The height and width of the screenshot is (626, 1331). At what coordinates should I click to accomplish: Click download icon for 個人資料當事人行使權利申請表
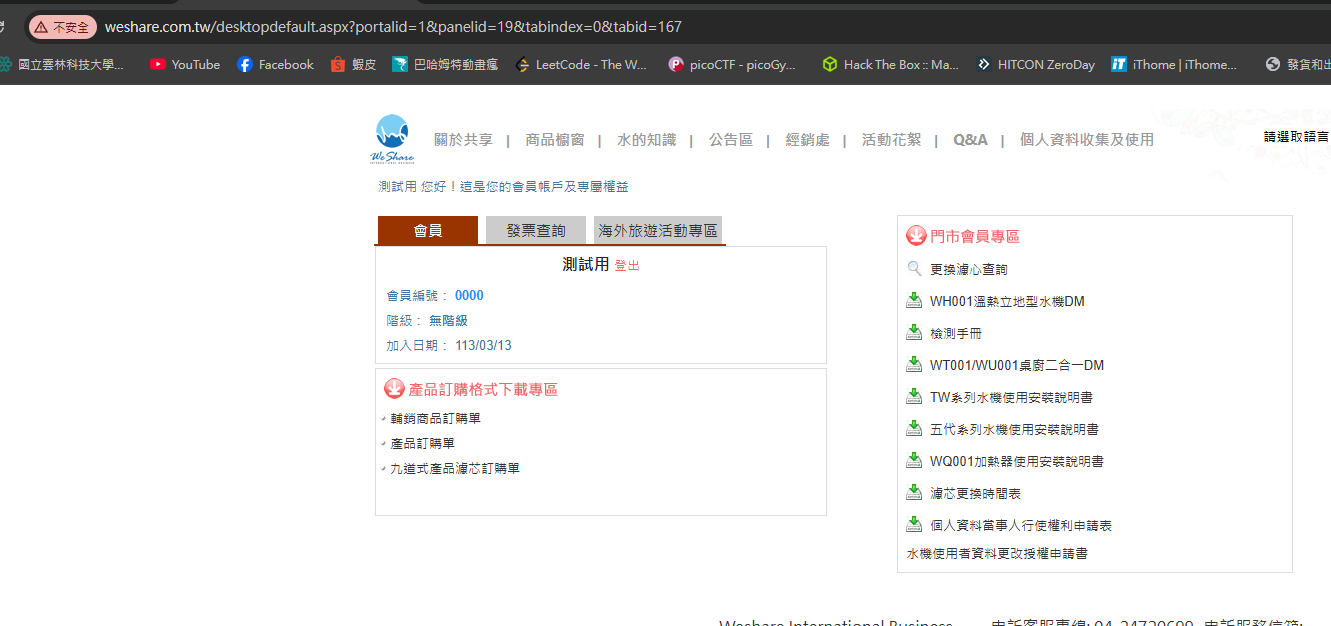(x=914, y=524)
